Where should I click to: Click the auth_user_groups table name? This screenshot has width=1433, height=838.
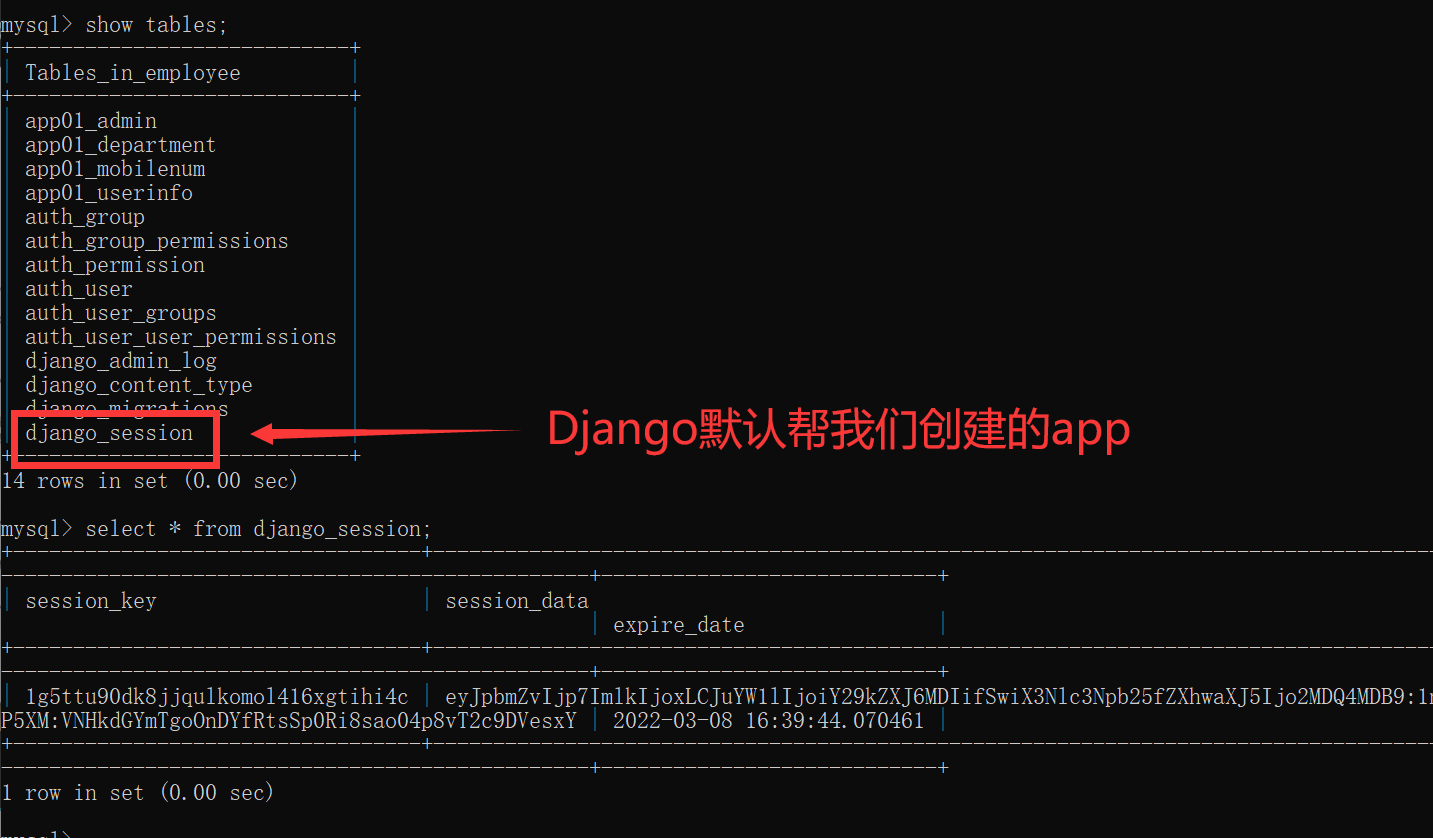(x=121, y=313)
